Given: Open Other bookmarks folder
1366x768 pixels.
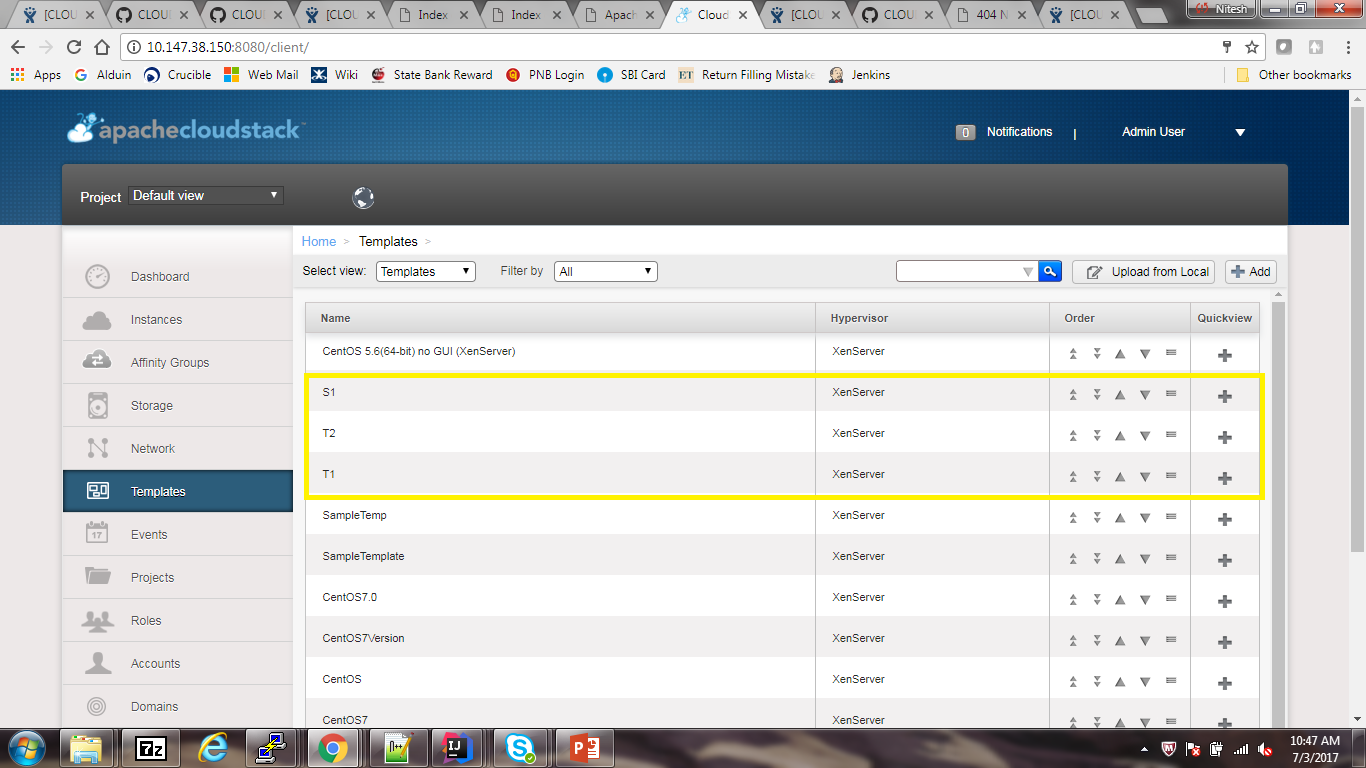Looking at the screenshot, I should [x=1294, y=75].
